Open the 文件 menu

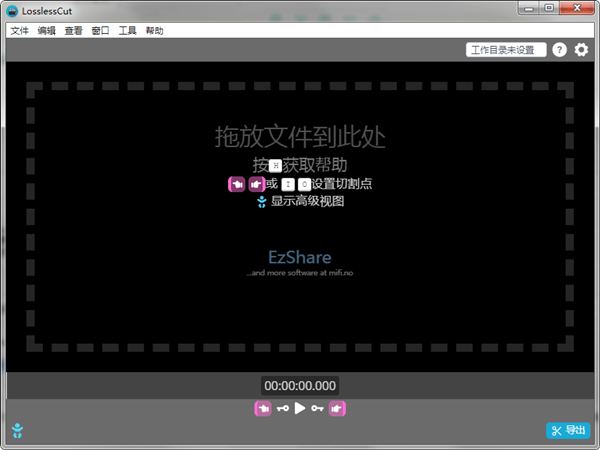(x=19, y=31)
